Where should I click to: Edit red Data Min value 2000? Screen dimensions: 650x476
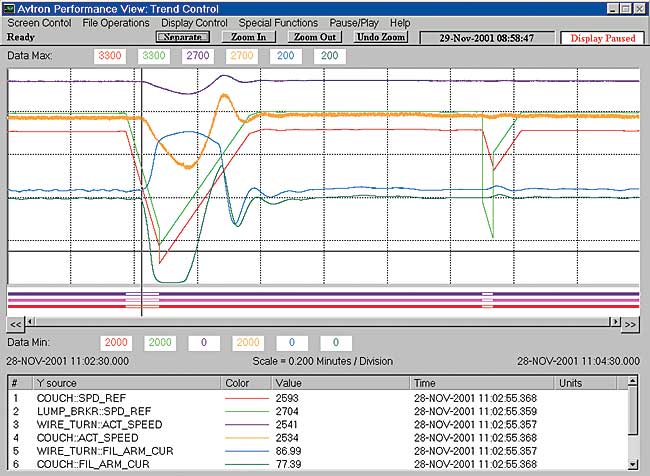tap(116, 342)
